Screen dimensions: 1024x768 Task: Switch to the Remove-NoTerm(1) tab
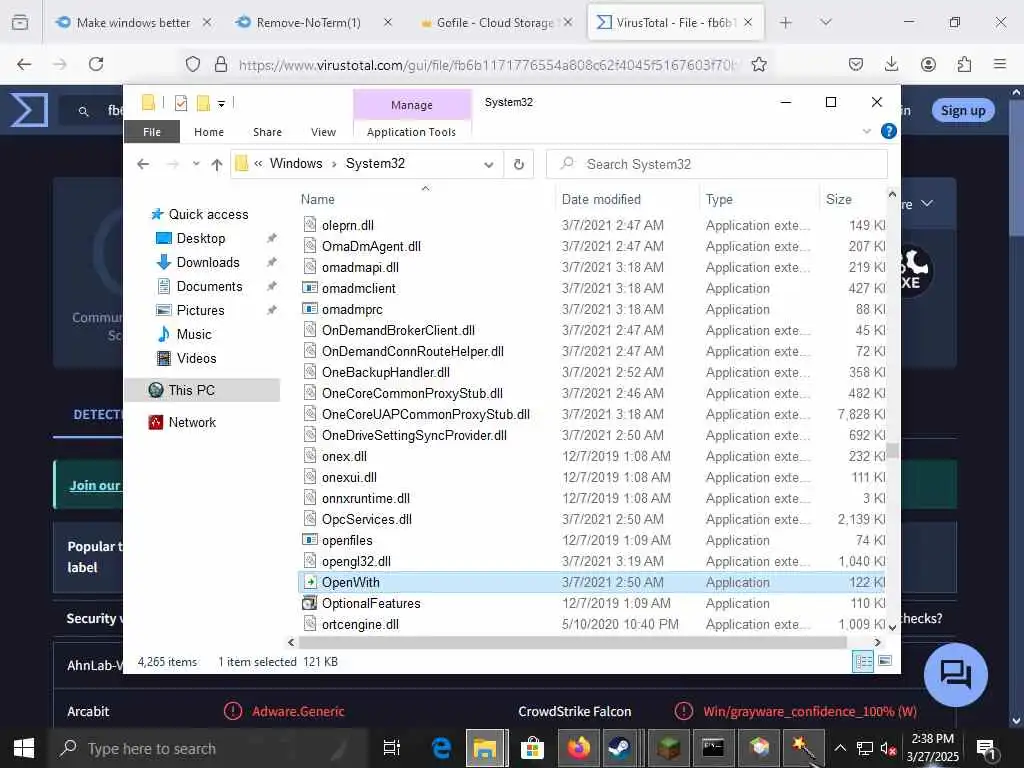tap(308, 22)
